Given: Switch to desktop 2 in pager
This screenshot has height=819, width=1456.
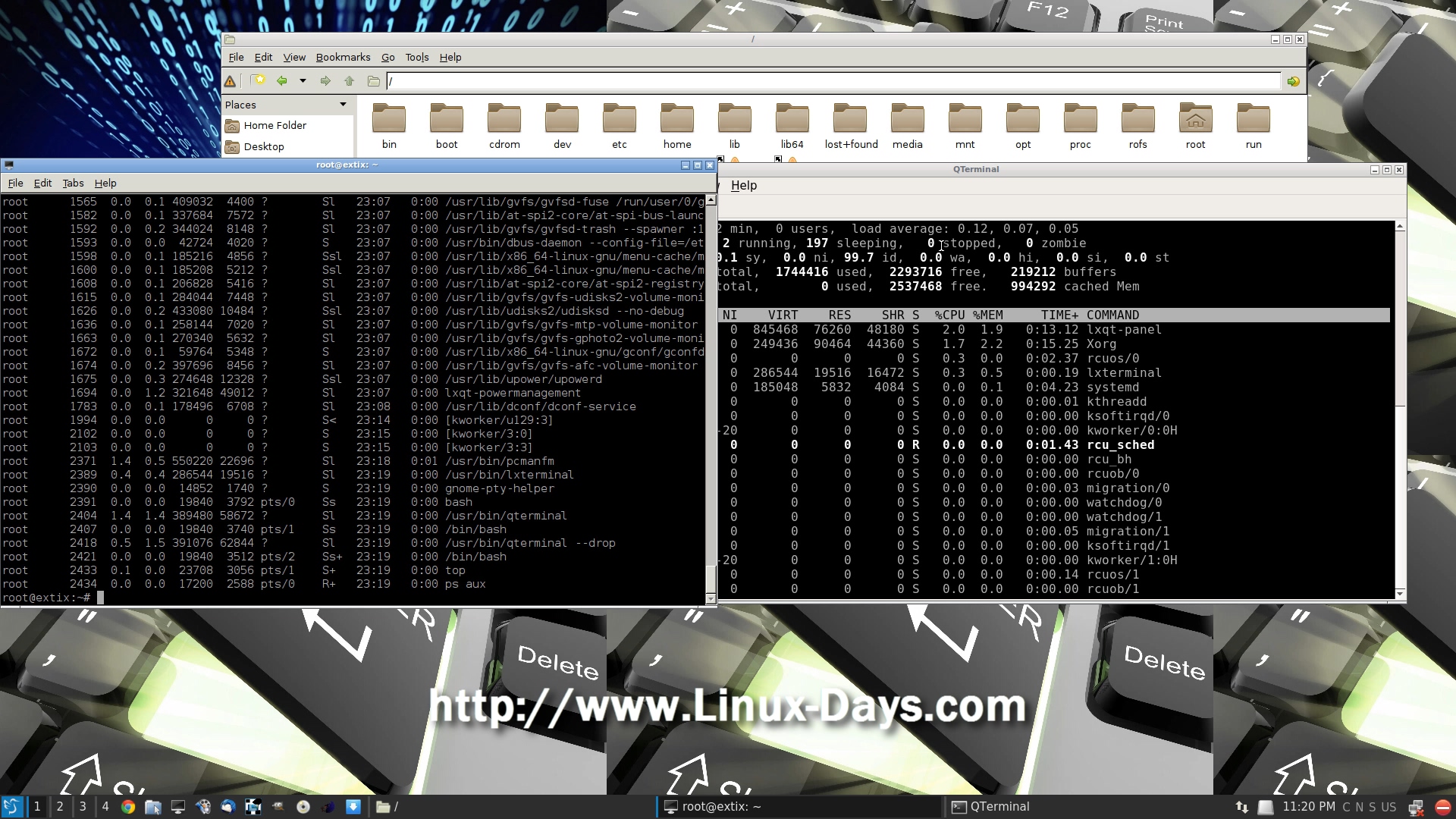Looking at the screenshot, I should 60,807.
